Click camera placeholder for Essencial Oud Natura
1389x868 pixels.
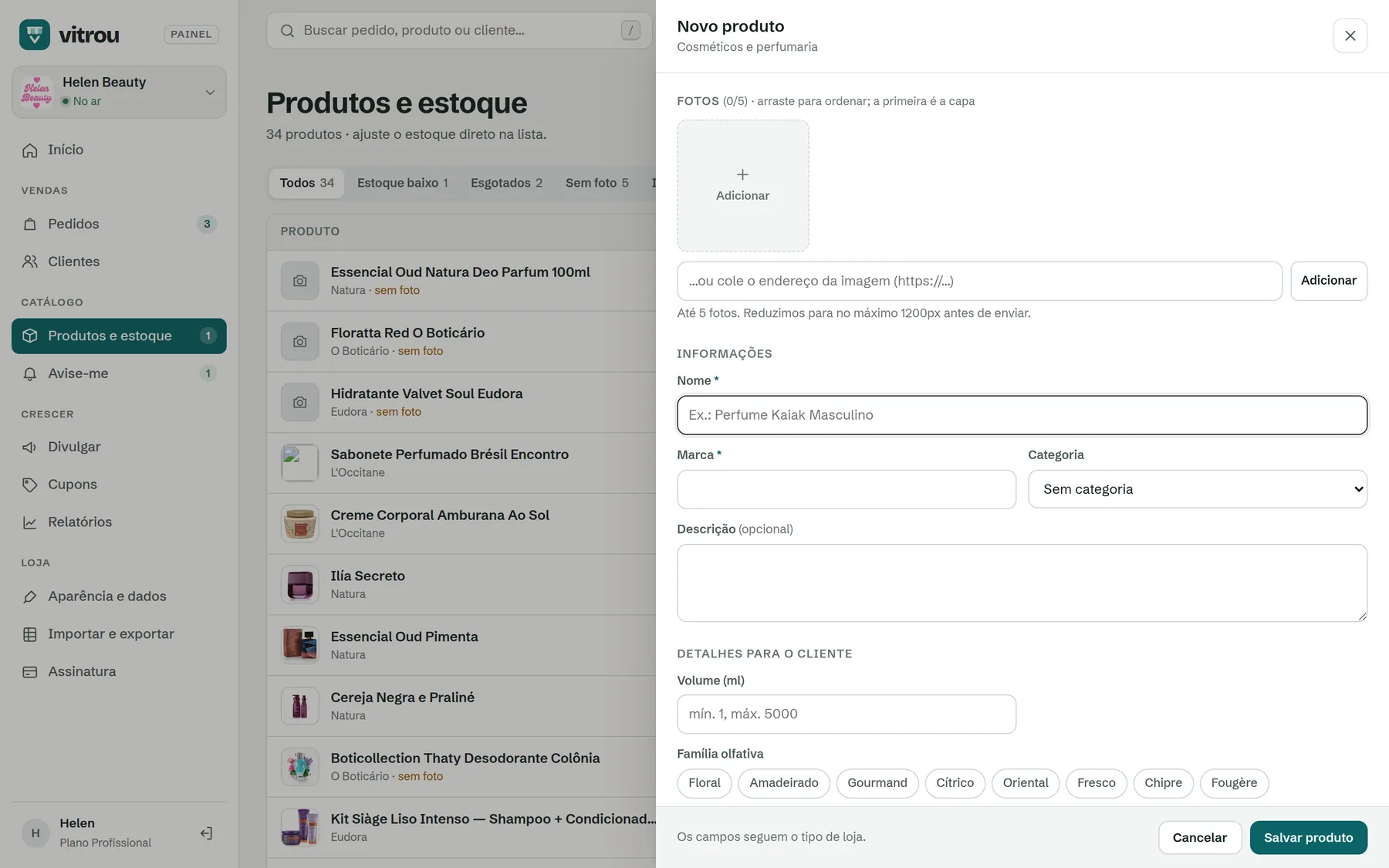pyautogui.click(x=300, y=281)
